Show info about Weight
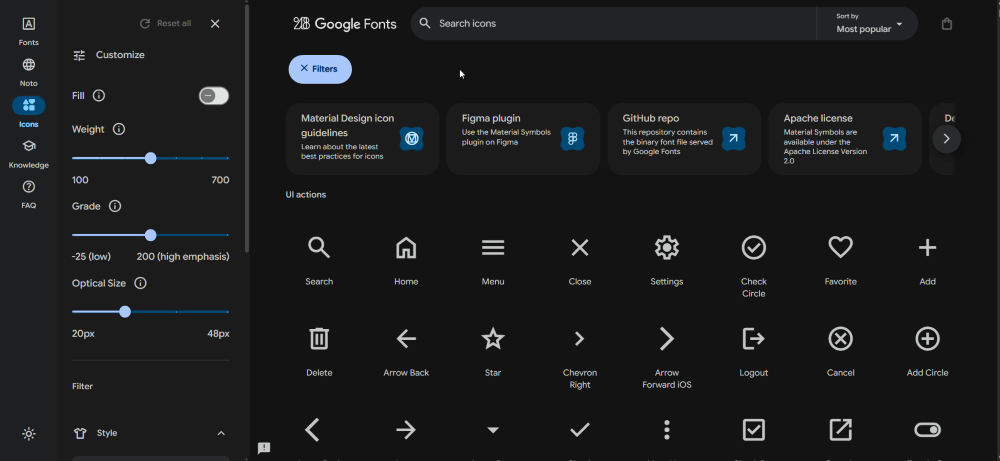This screenshot has width=1000, height=461. 119,129
